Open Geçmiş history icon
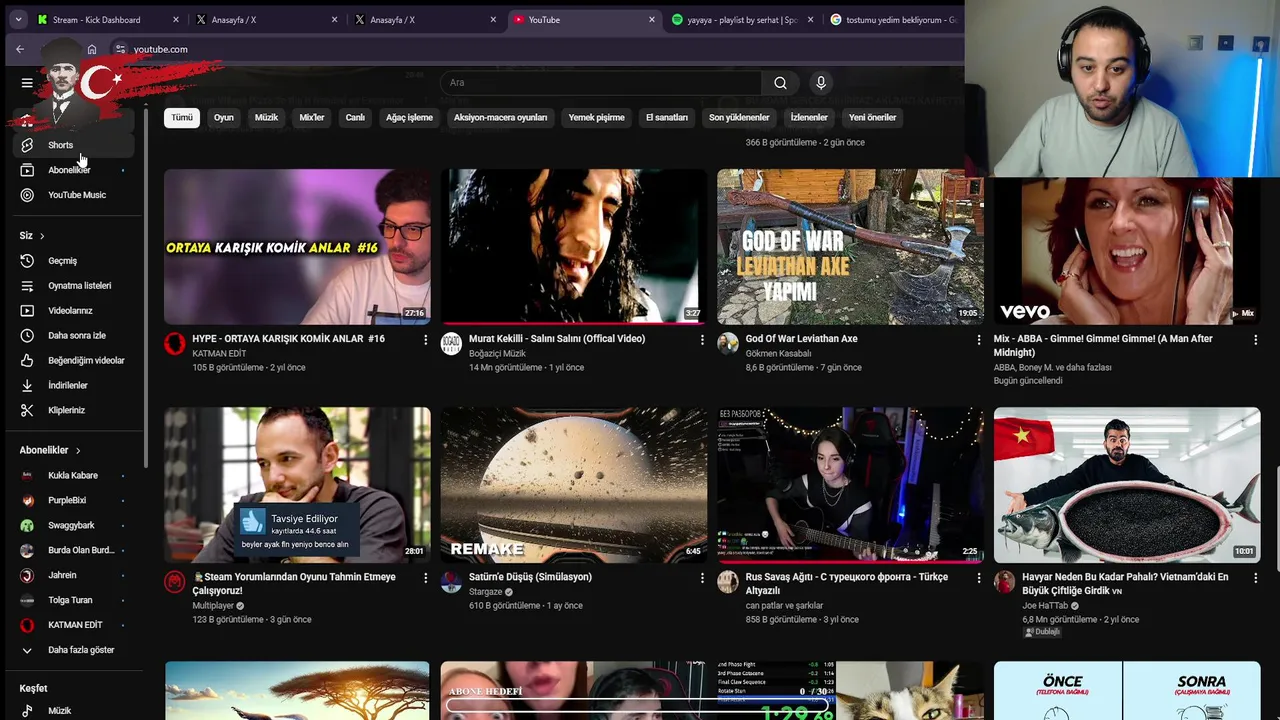 tap(27, 261)
